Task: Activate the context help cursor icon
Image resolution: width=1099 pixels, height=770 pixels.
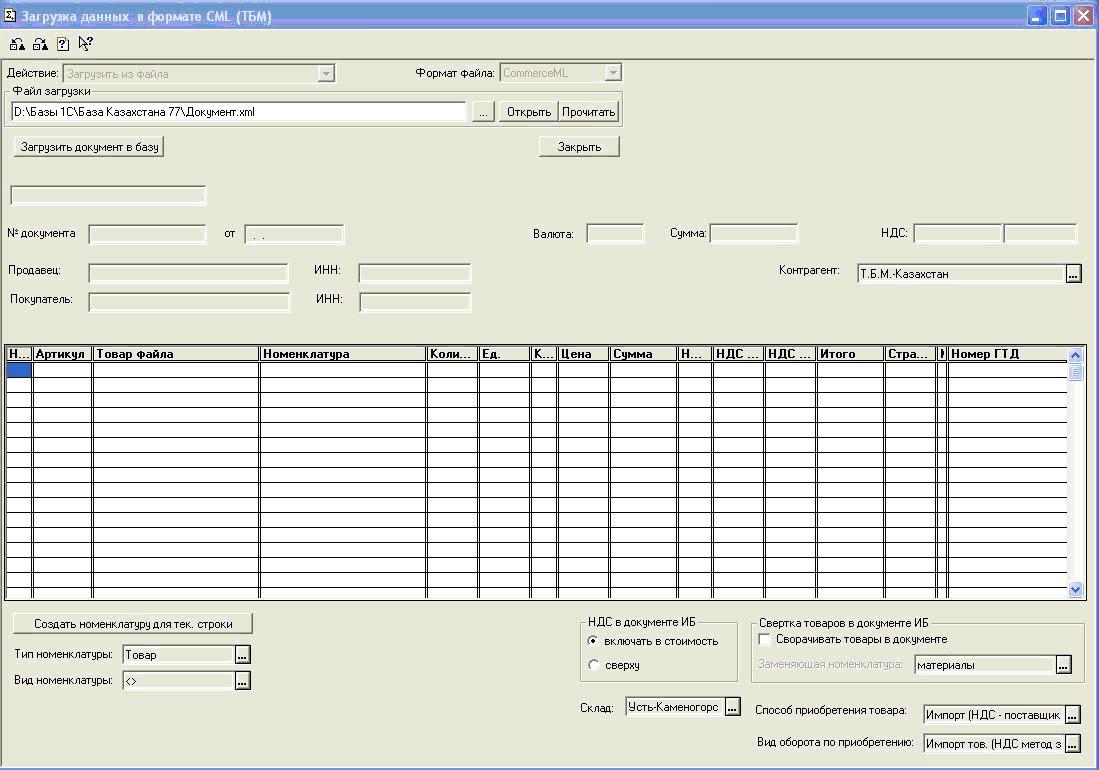Action: (x=86, y=44)
